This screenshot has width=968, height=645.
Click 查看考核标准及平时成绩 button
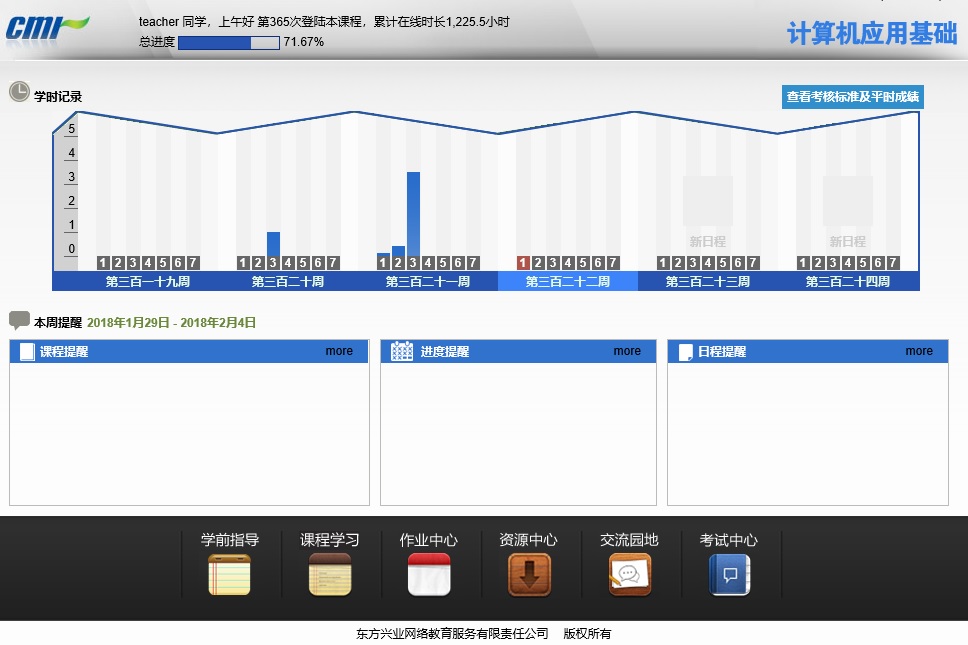[853, 97]
